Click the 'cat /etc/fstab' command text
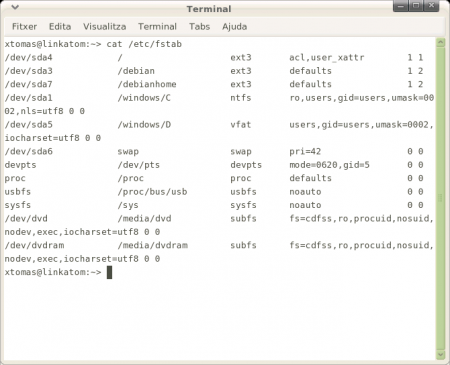 pyautogui.click(x=144, y=44)
